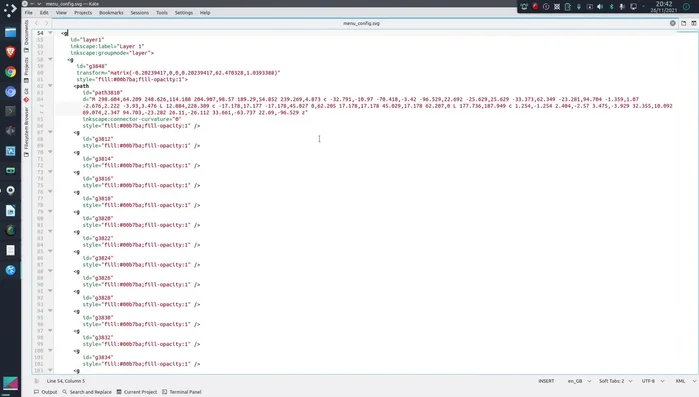Image resolution: width=699 pixels, height=397 pixels.
Task: Open Bluetooth settings in the tray
Action: pyautogui.click(x=611, y=7)
